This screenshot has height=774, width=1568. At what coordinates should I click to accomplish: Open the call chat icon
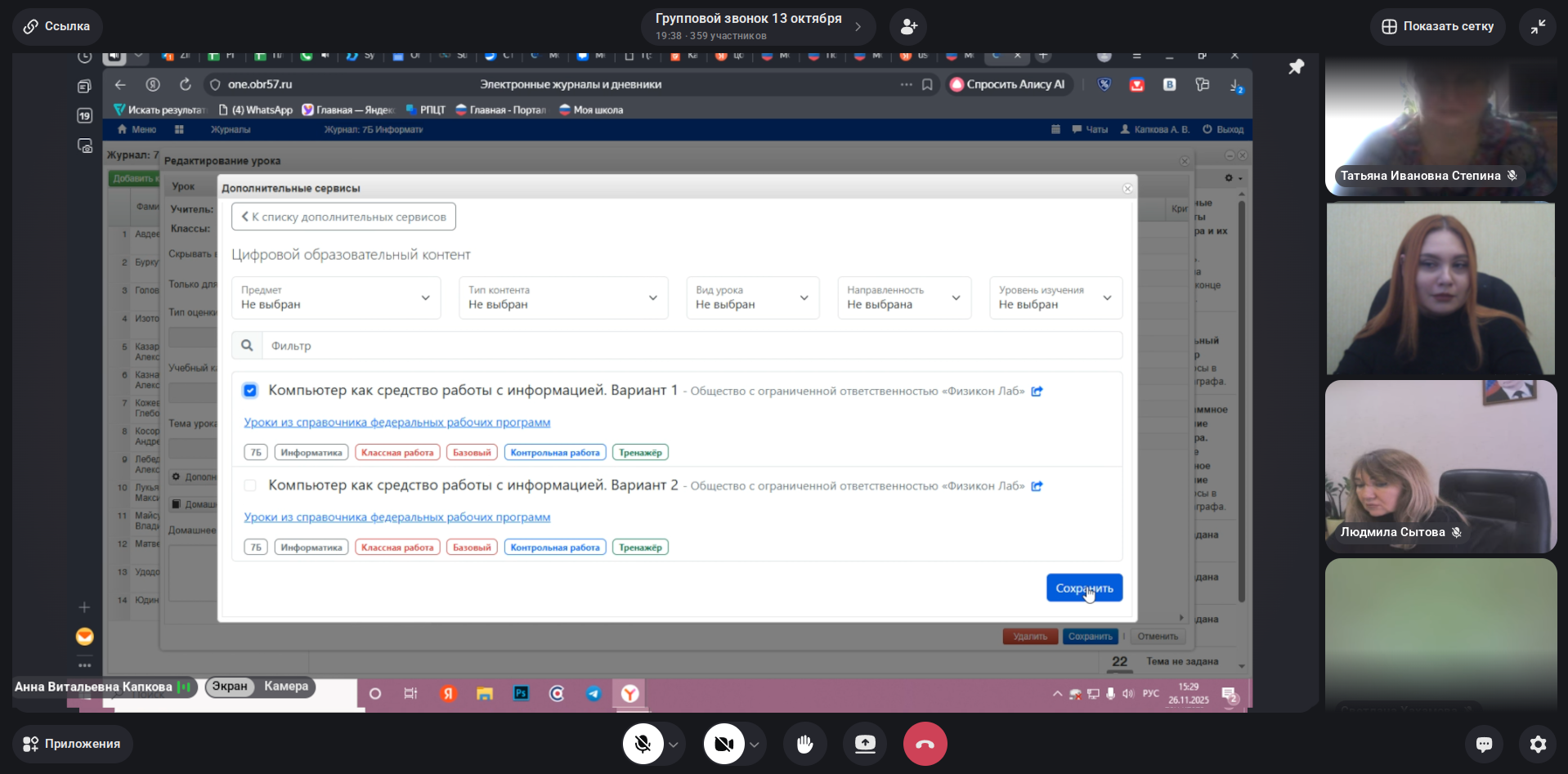(1484, 744)
